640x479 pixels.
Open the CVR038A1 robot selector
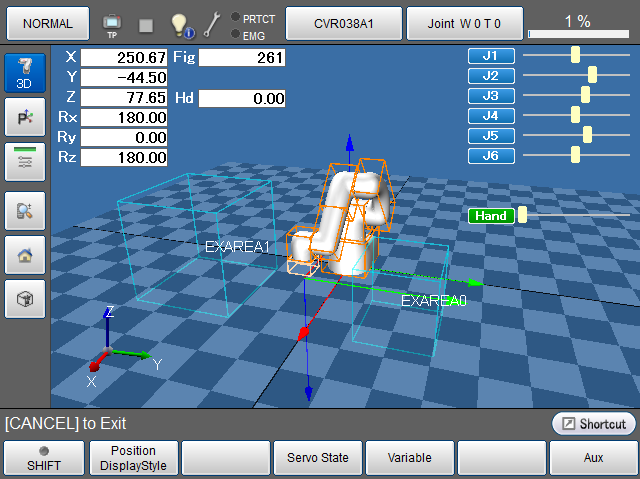tap(343, 22)
